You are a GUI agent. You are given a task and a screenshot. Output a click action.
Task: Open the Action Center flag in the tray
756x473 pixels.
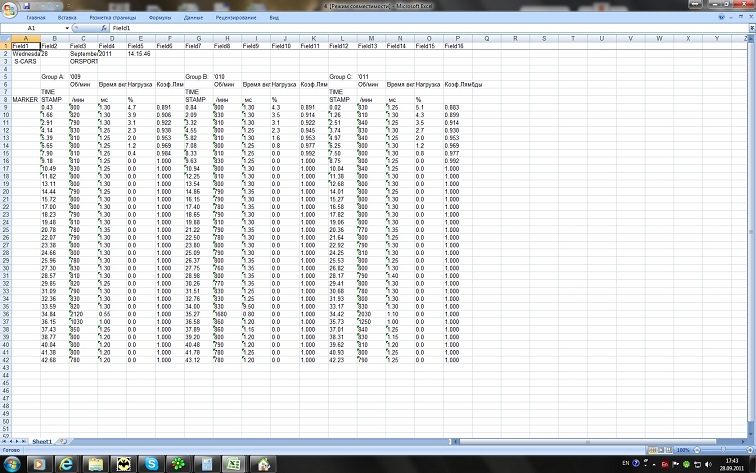676,464
